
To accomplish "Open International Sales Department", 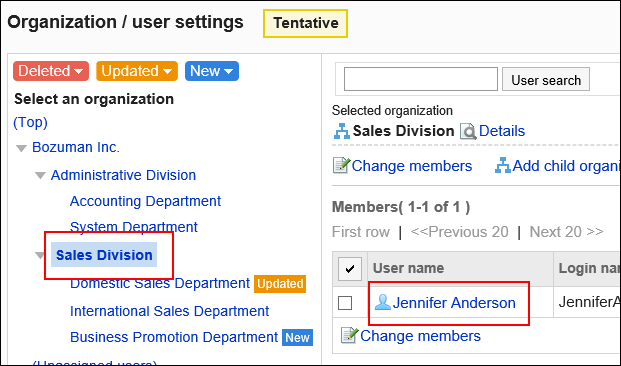I will pyautogui.click(x=170, y=311).
